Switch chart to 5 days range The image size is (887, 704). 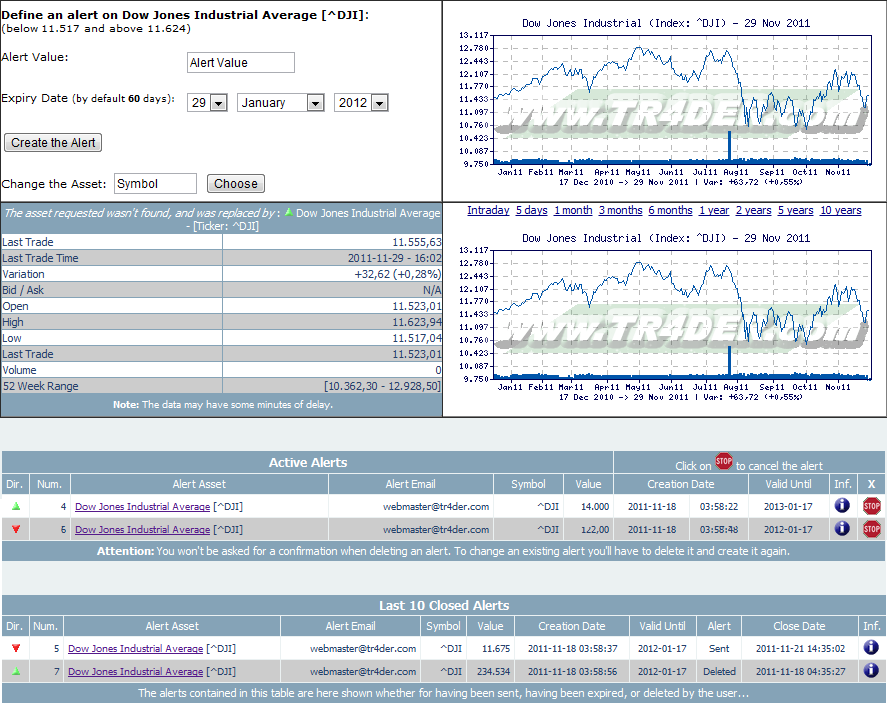pos(532,210)
